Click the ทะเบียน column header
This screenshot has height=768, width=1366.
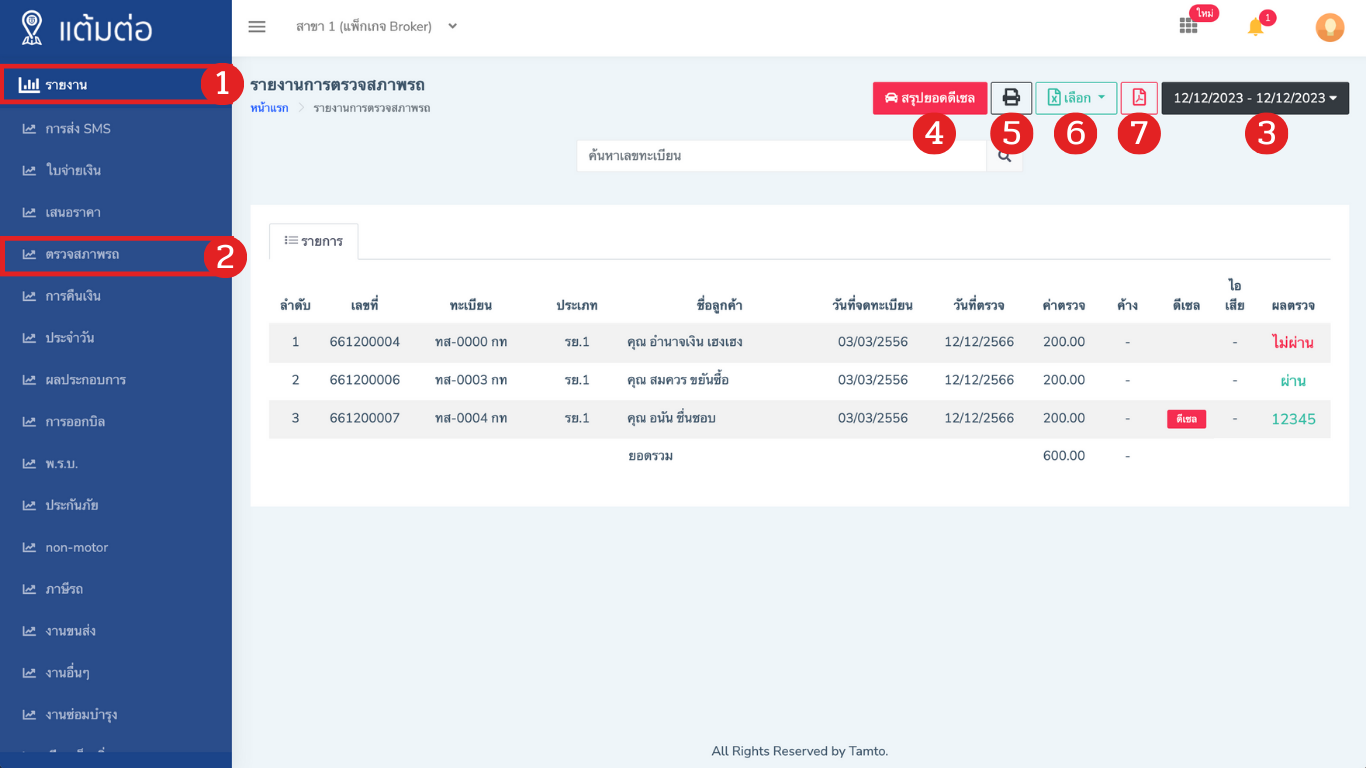click(471, 305)
